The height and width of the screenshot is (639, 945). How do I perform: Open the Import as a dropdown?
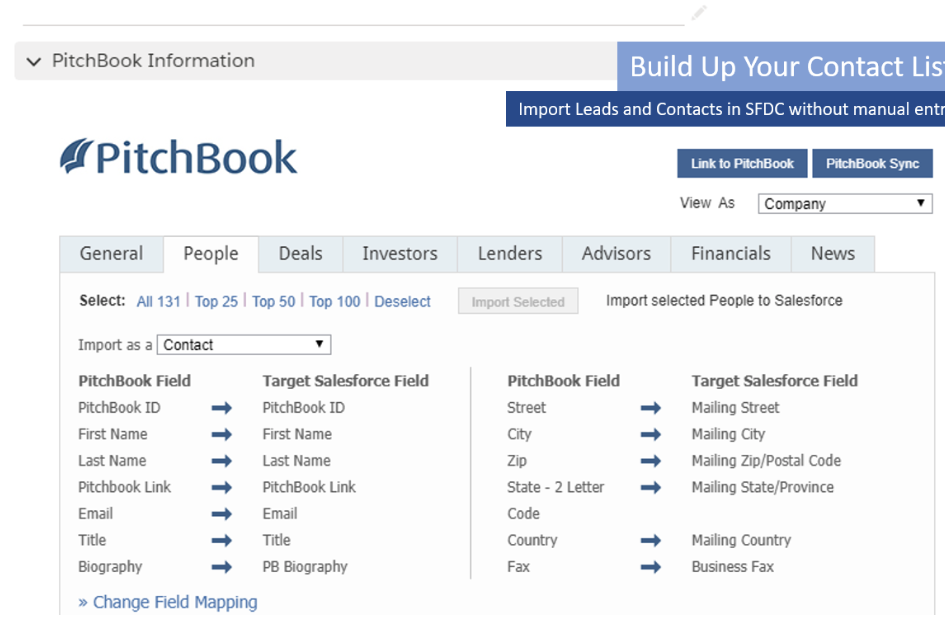[244, 344]
